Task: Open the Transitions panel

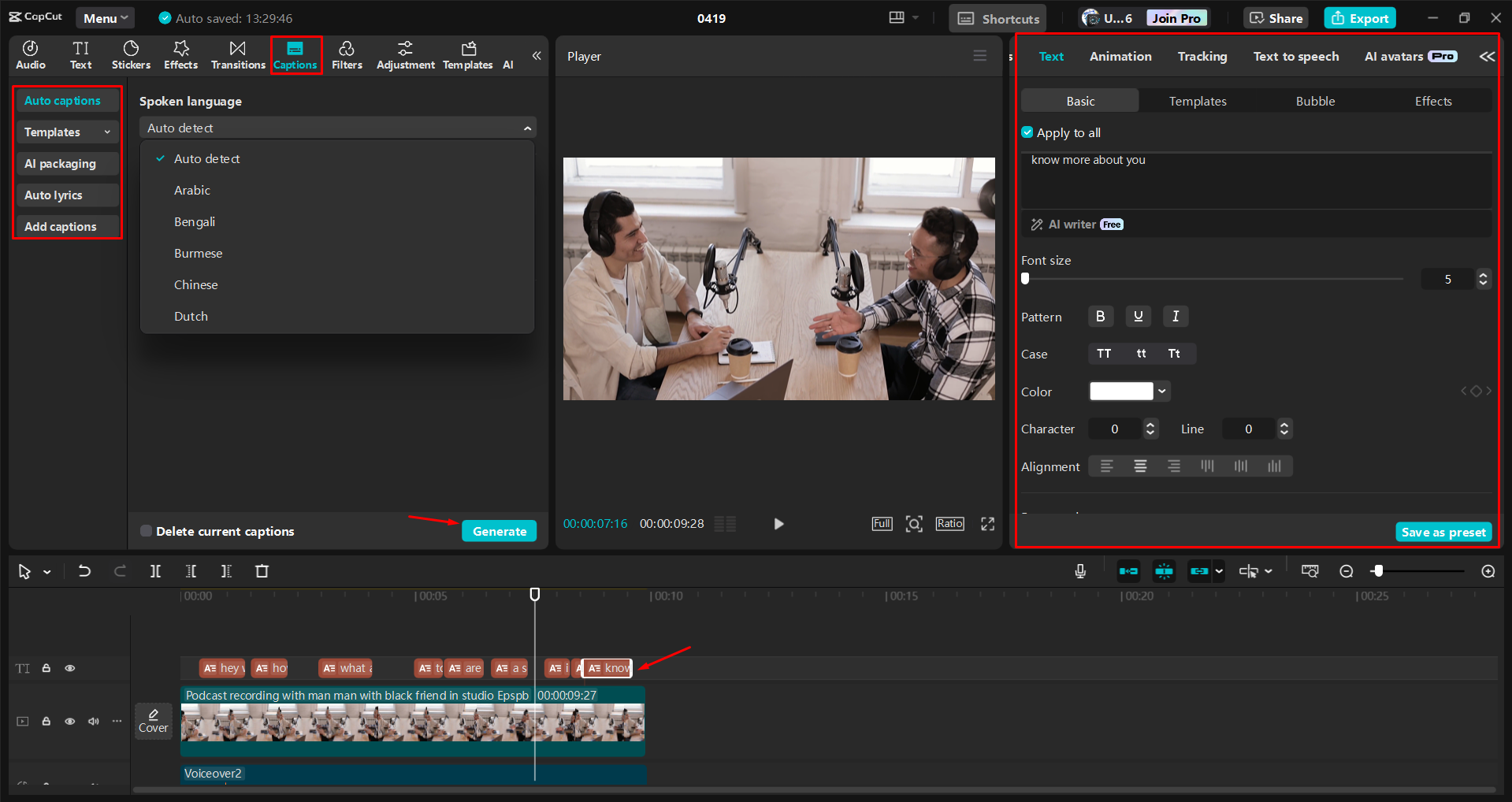Action: click(x=237, y=54)
